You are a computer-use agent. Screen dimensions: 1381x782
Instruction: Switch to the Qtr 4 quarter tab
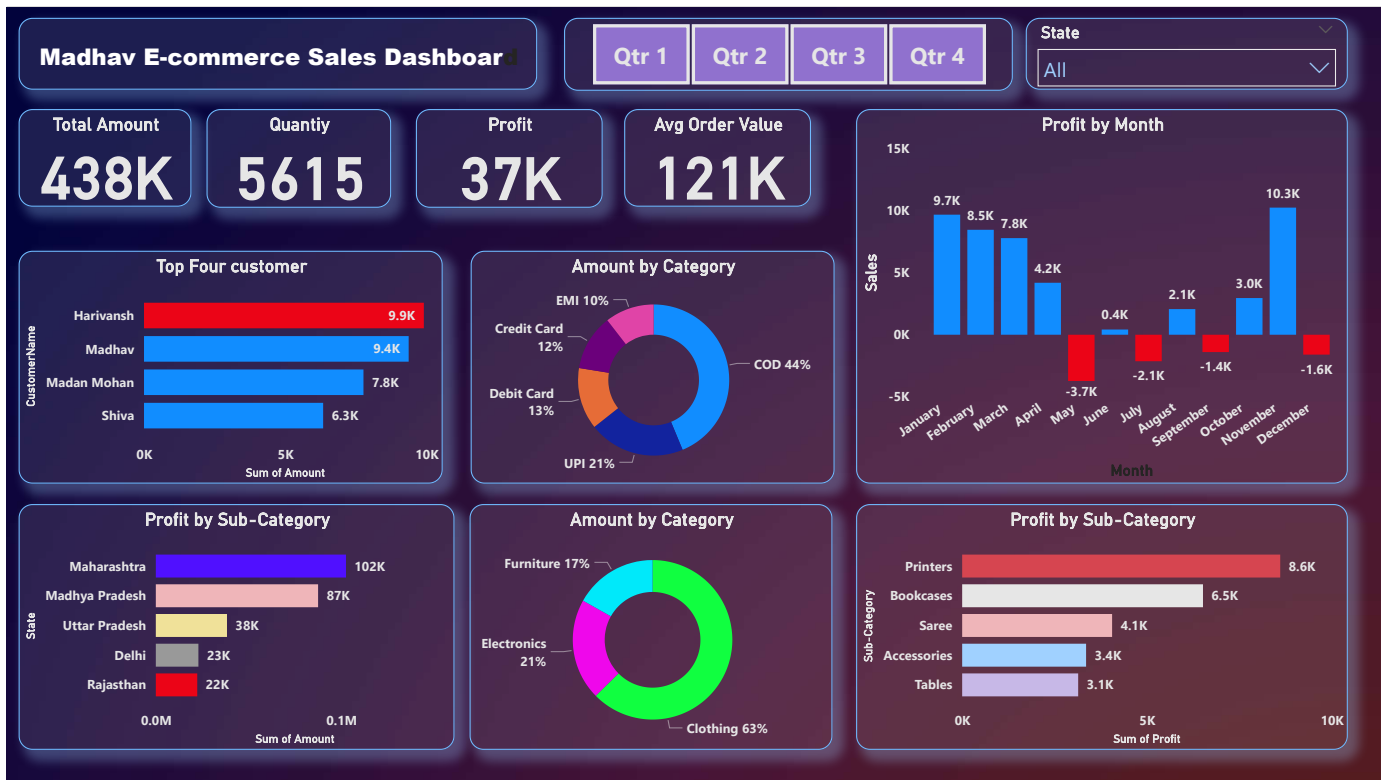point(937,55)
